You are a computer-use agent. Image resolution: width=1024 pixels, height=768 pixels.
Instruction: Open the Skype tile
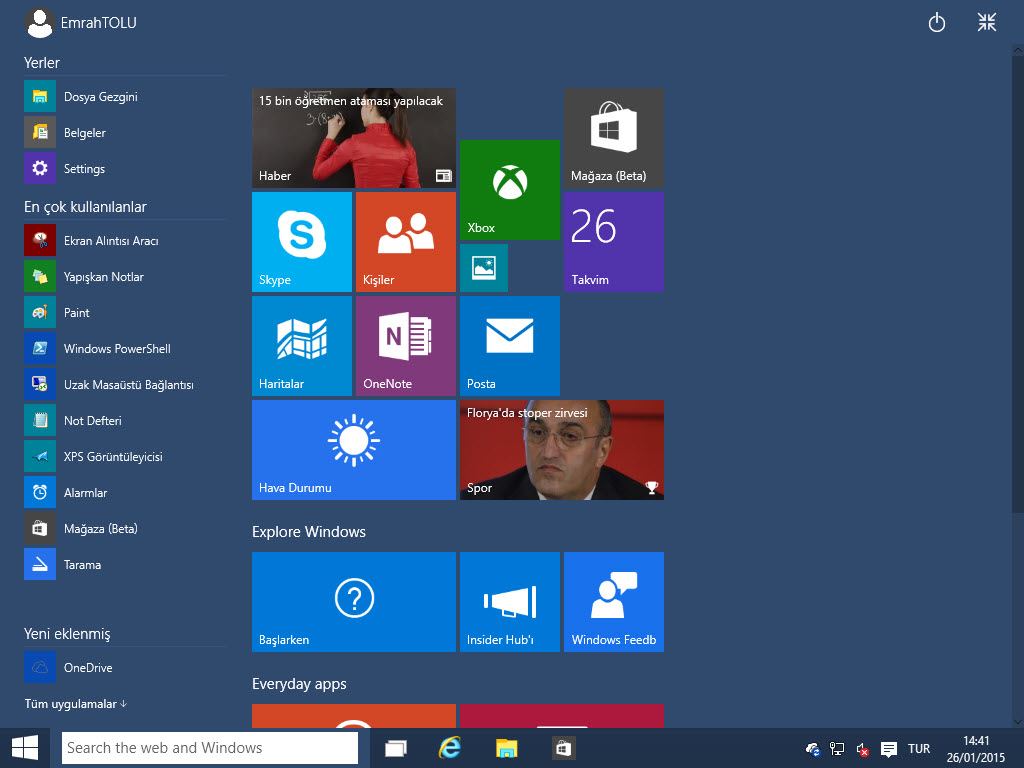302,242
